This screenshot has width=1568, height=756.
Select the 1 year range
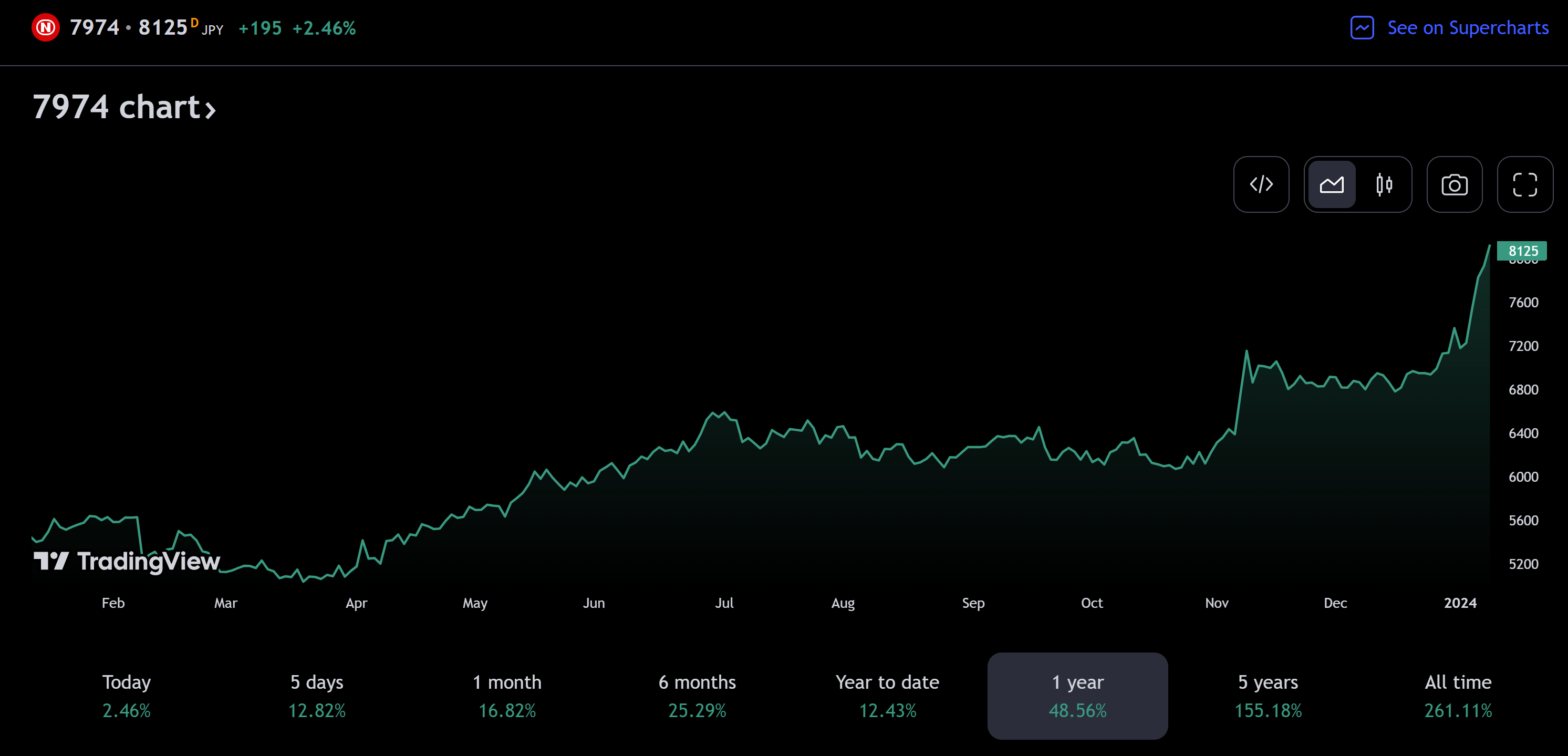1077,695
